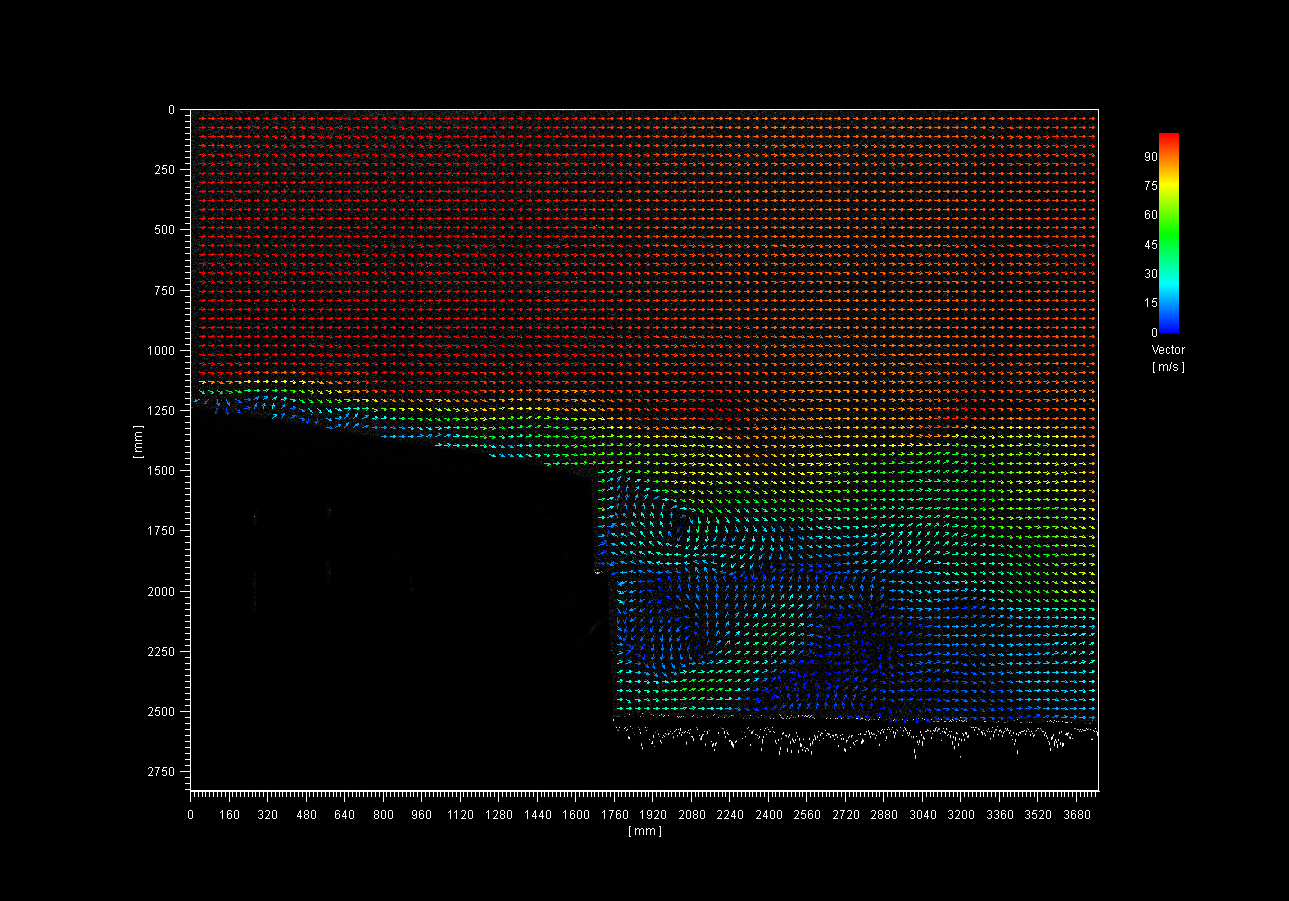Screen dimensions: 1289x901
Task: Click the 2240 tick label on the horizontal axis
Action: pyautogui.click(x=729, y=815)
